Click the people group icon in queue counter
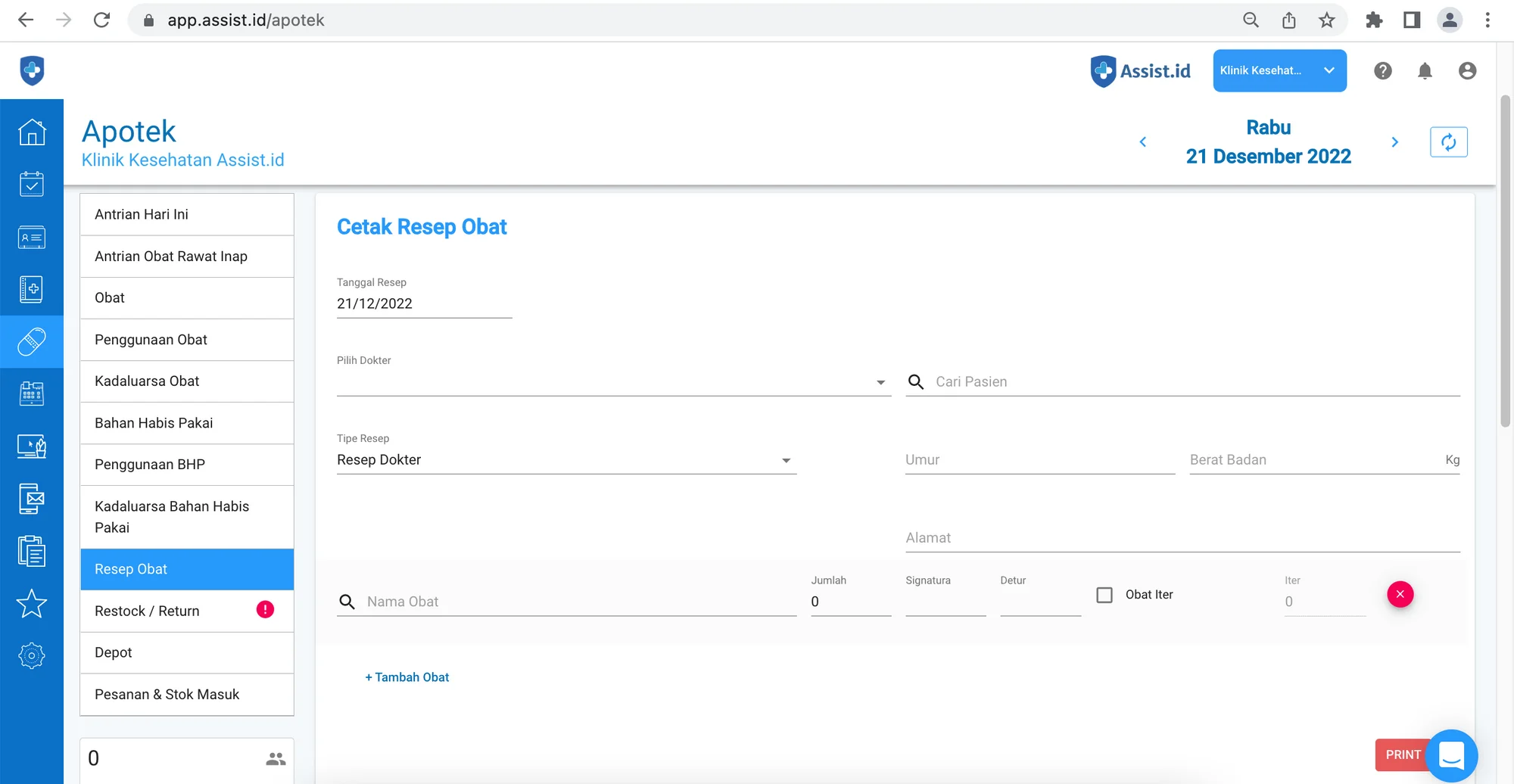Image resolution: width=1514 pixels, height=784 pixels. click(x=276, y=758)
